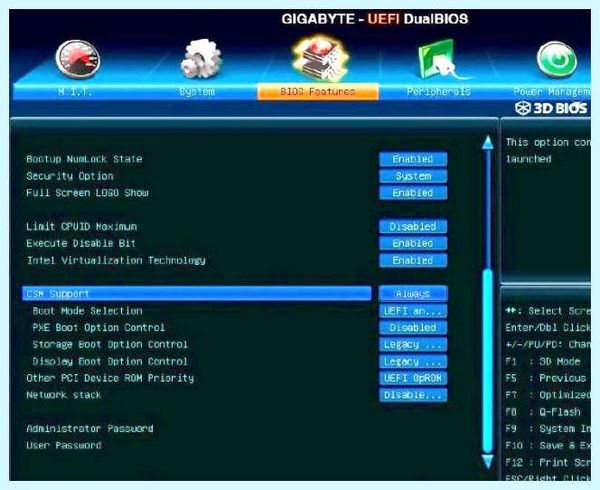This screenshot has width=600, height=490.
Task: Open Boot Mode Selection UEFI value
Action: (x=413, y=311)
